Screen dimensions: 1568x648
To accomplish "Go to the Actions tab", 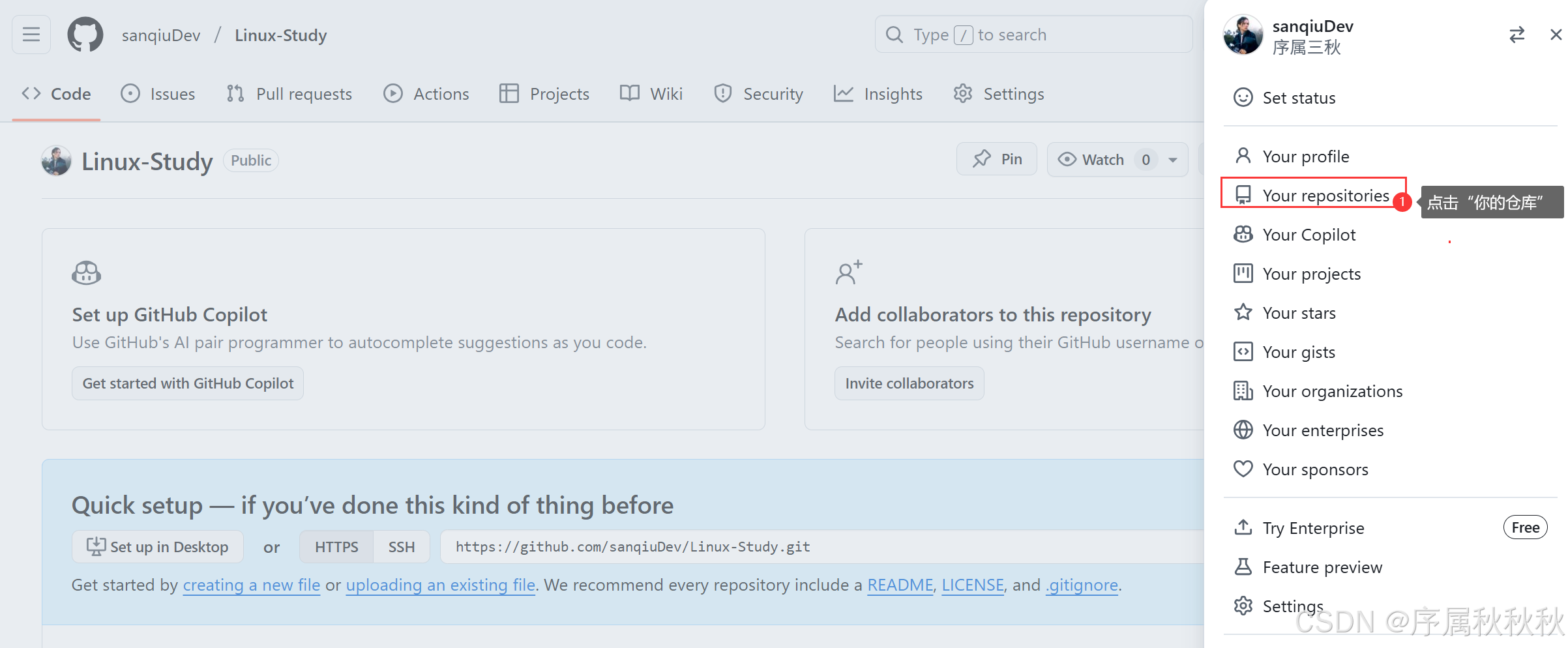I will point(426,94).
